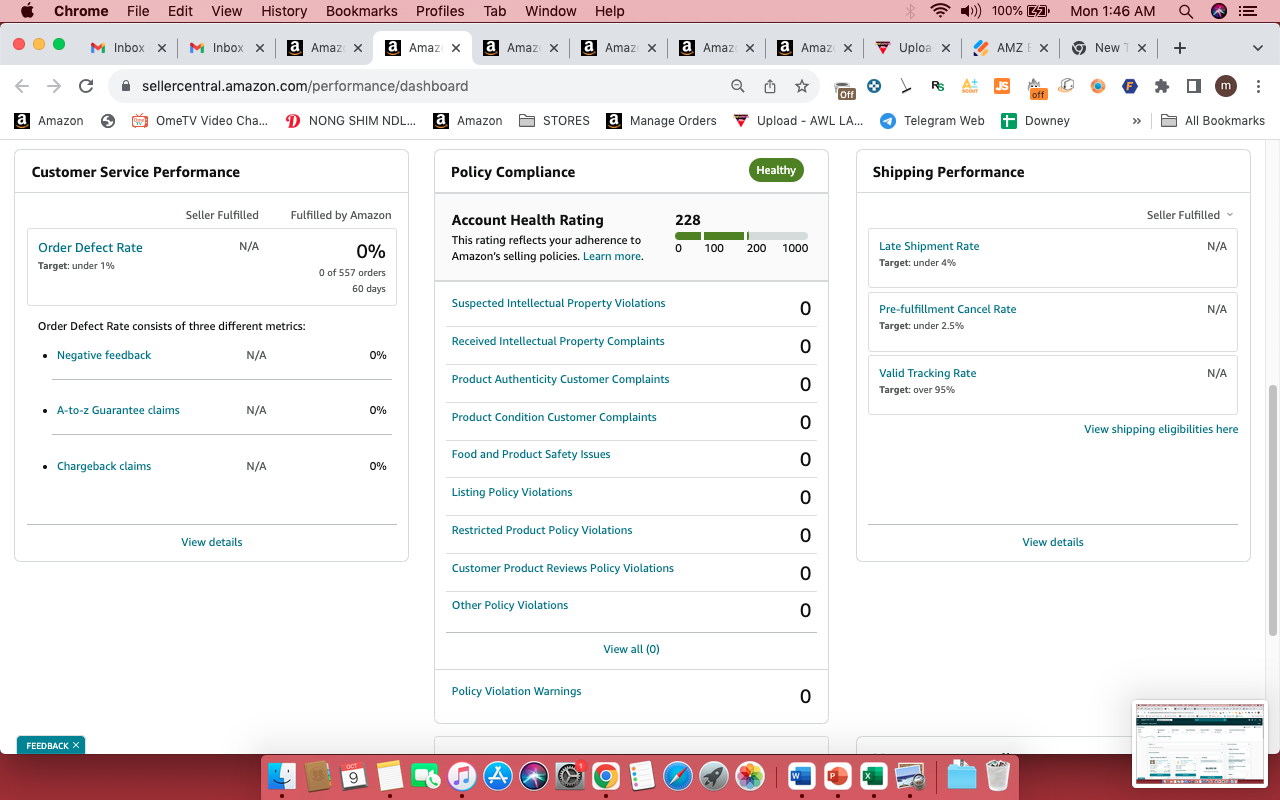Open the AMZScout A+ extension icon
The width and height of the screenshot is (1280, 800).
click(969, 86)
